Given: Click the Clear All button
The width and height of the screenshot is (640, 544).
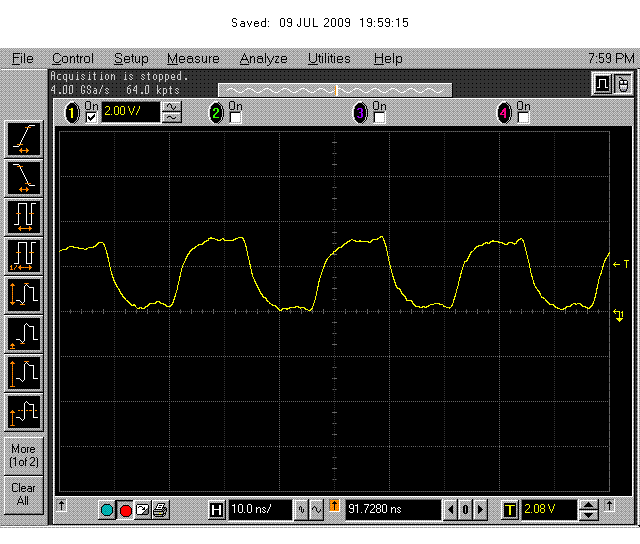Looking at the screenshot, I should coord(24,495).
